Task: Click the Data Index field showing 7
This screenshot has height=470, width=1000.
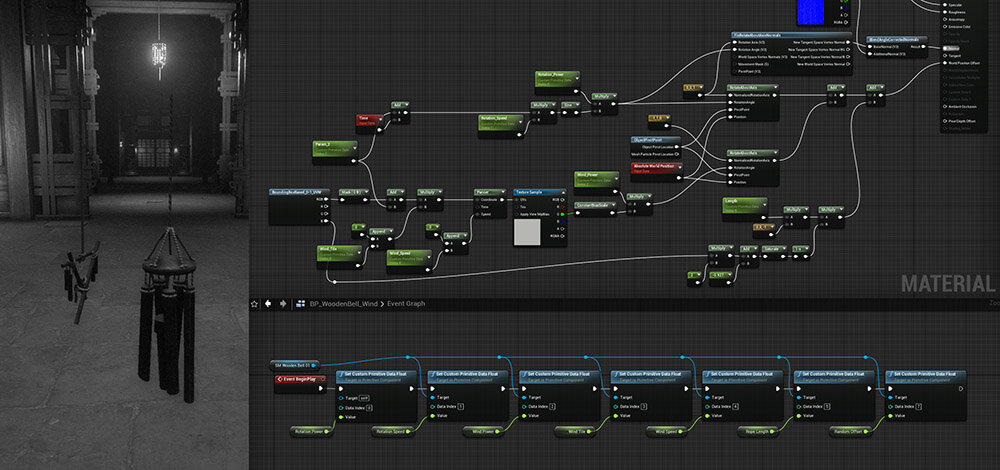Action: point(919,406)
